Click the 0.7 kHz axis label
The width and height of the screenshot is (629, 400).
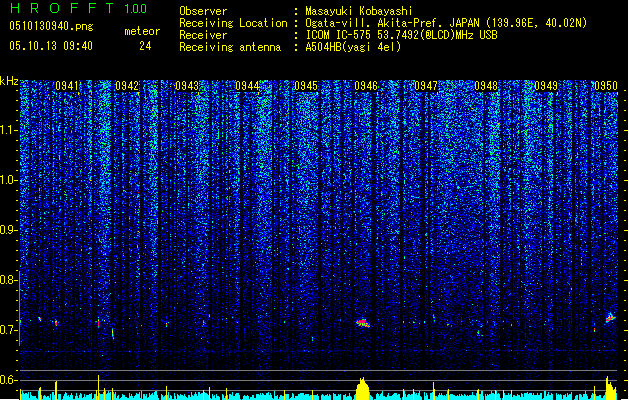(8, 330)
